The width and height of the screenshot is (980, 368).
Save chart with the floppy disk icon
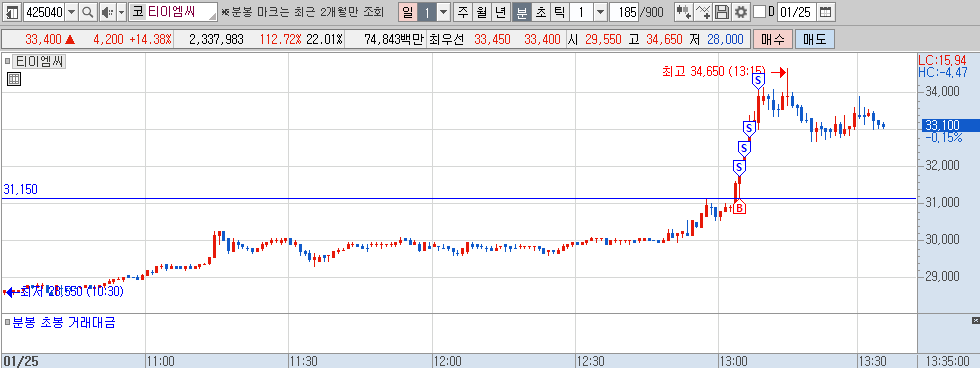[x=722, y=12]
